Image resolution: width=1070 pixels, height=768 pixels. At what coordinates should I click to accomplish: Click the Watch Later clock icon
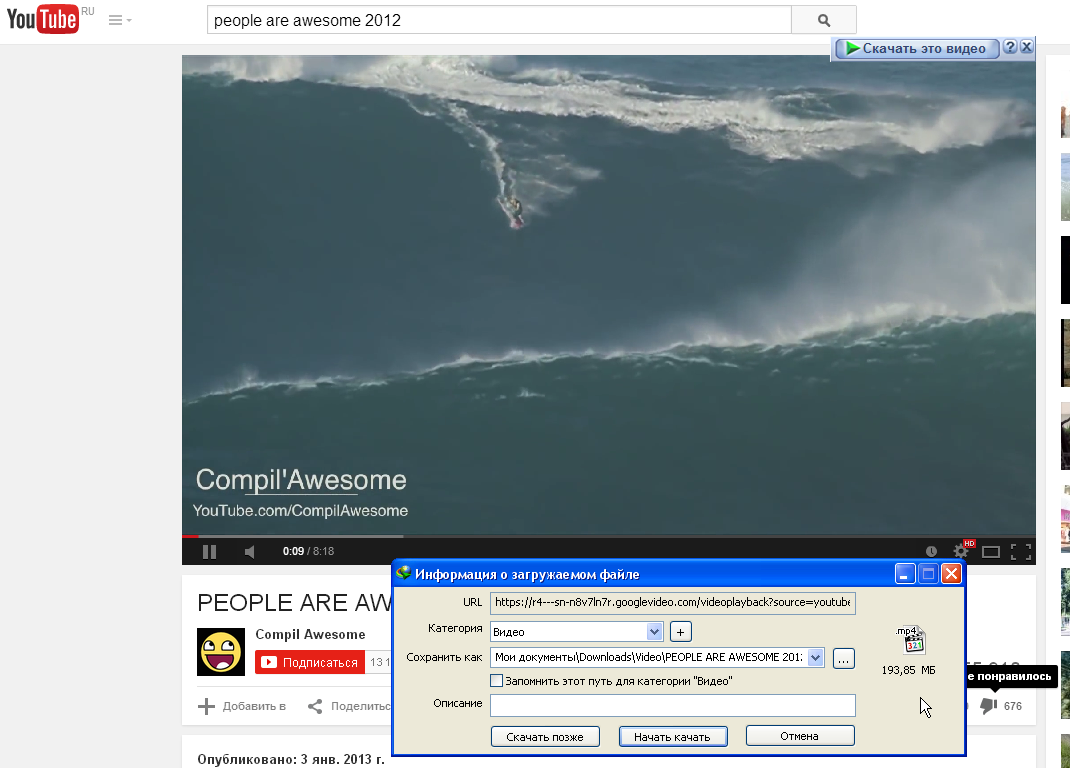931,551
